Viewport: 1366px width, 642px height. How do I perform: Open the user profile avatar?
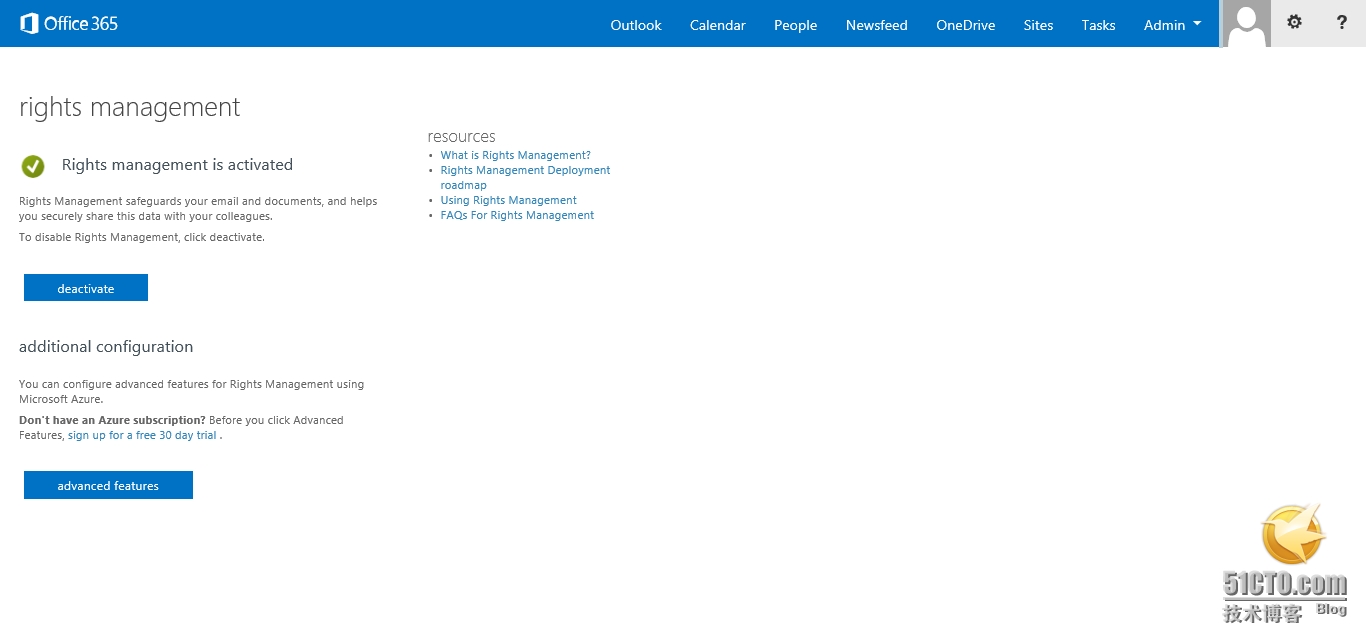(1246, 24)
